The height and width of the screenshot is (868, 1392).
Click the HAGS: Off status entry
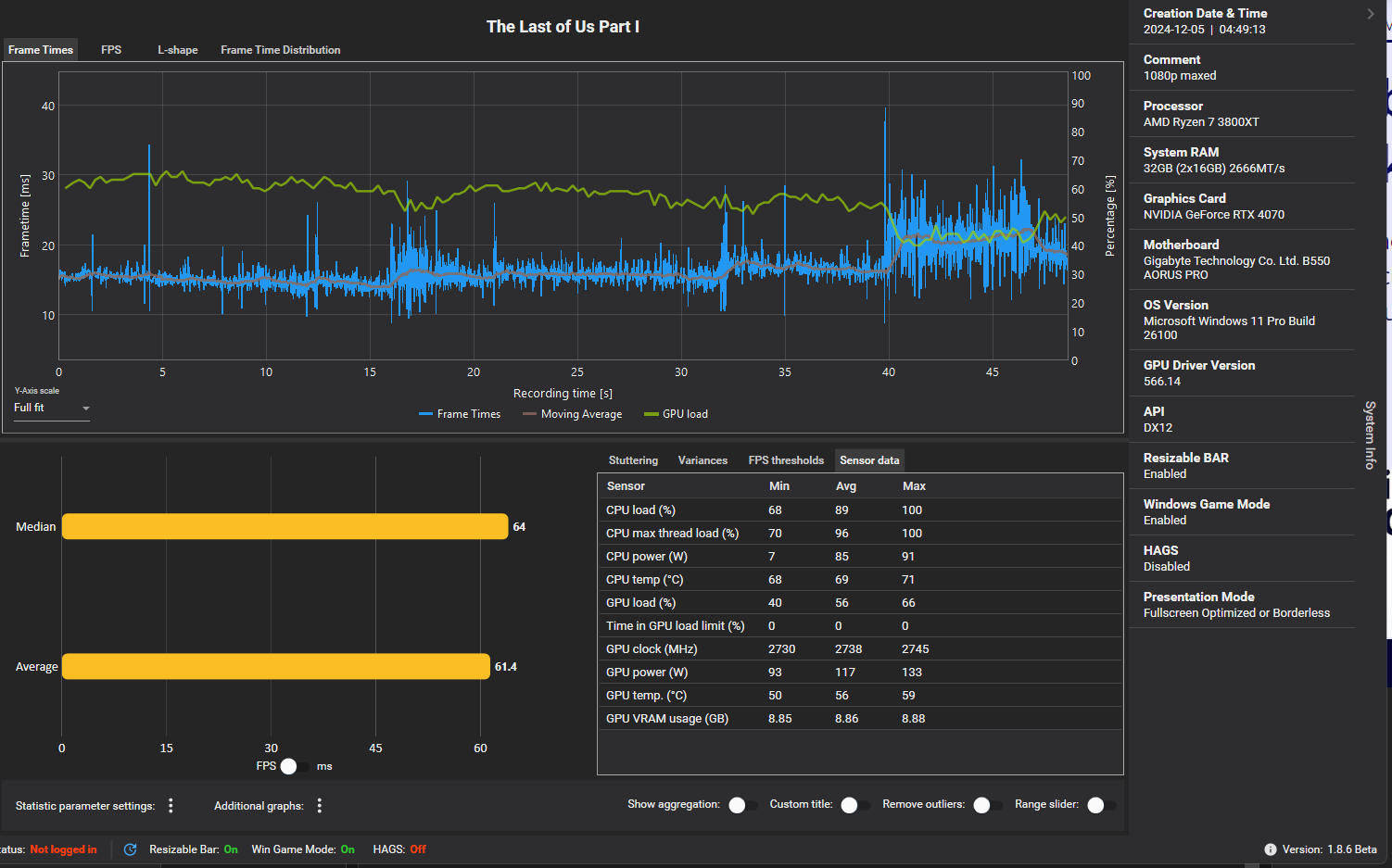399,849
